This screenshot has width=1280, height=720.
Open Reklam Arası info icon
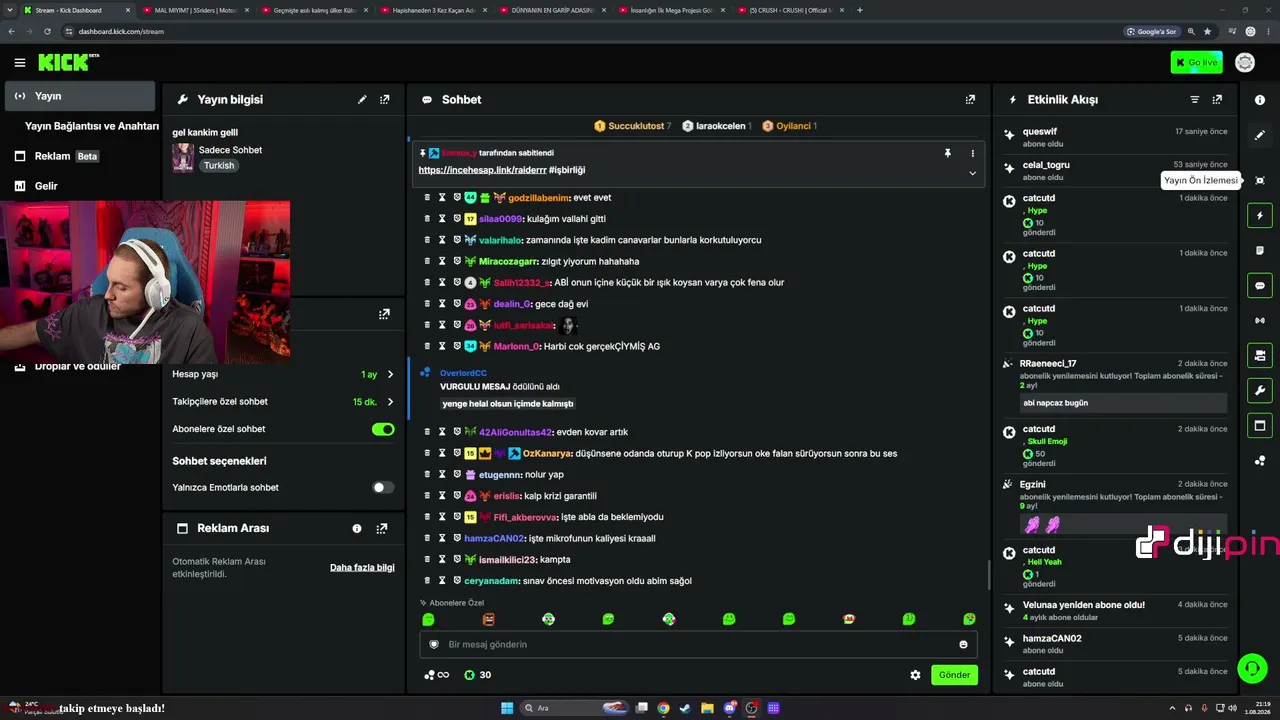[357, 528]
